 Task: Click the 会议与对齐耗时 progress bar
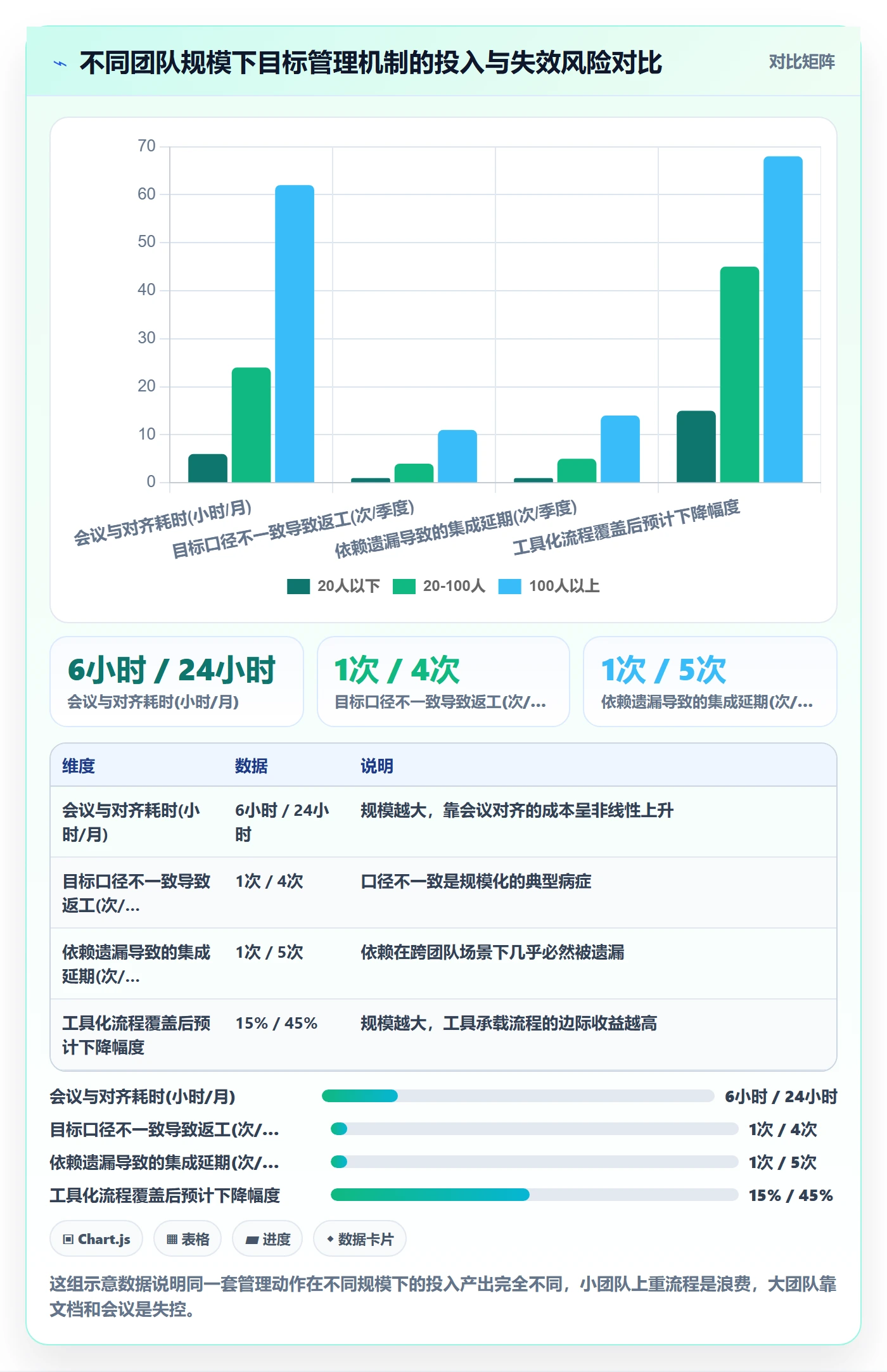click(518, 1096)
